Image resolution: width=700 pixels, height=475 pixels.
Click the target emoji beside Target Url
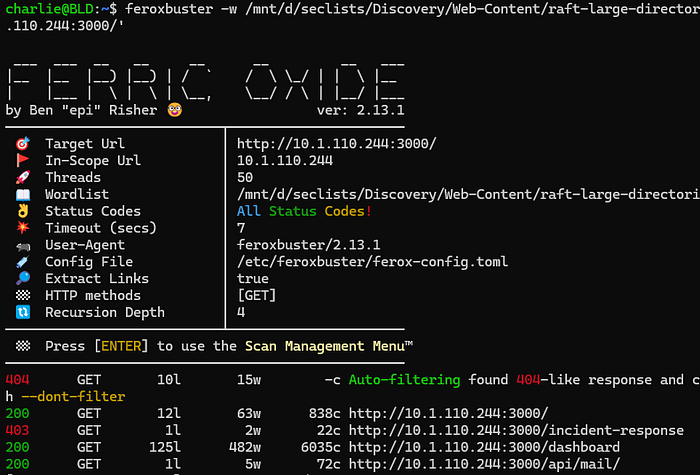pyautogui.click(x=23, y=144)
